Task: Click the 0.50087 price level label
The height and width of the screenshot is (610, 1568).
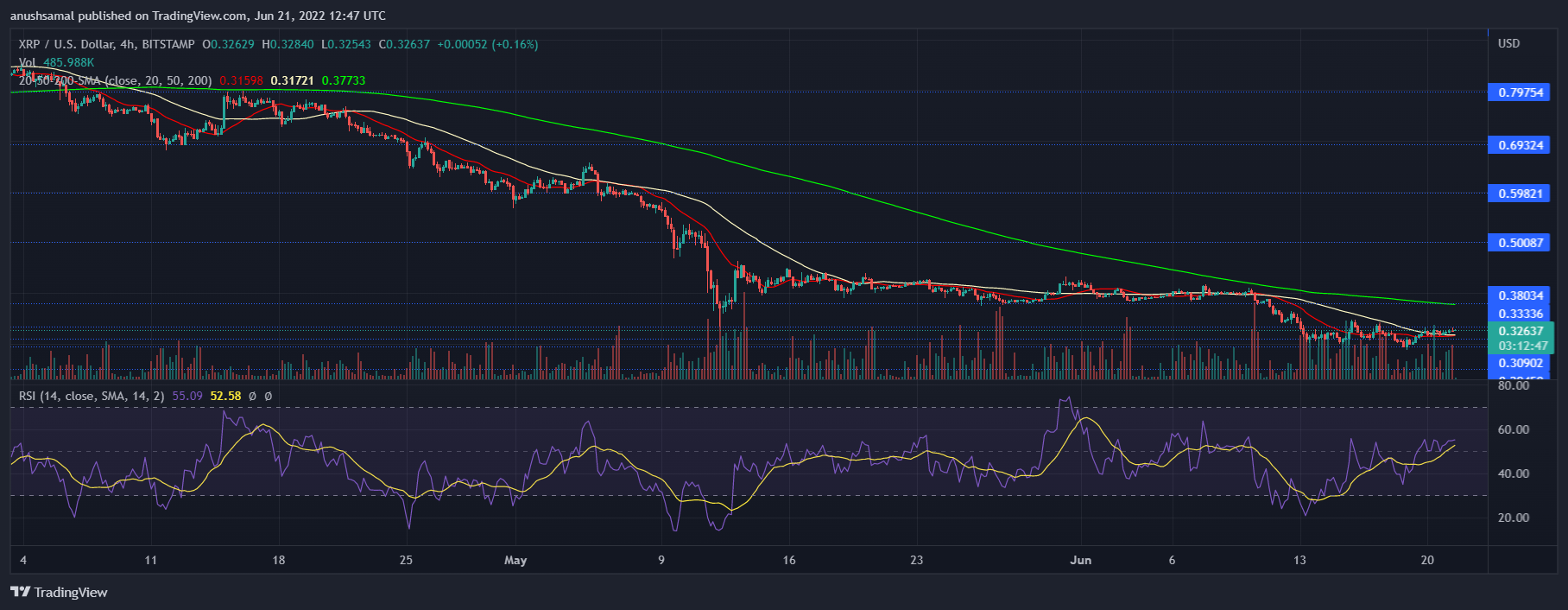Action: [1519, 243]
